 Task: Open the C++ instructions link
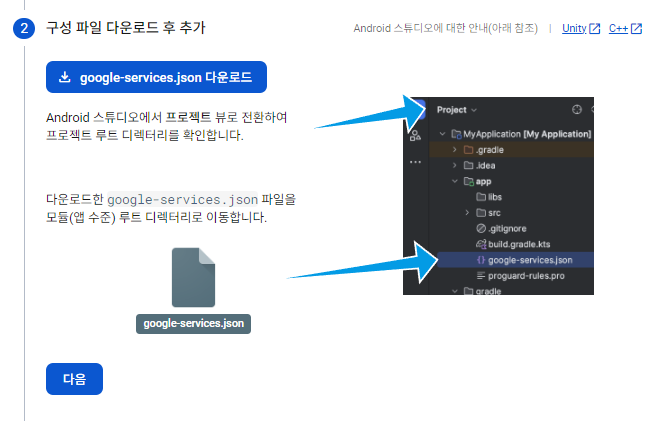[625, 29]
